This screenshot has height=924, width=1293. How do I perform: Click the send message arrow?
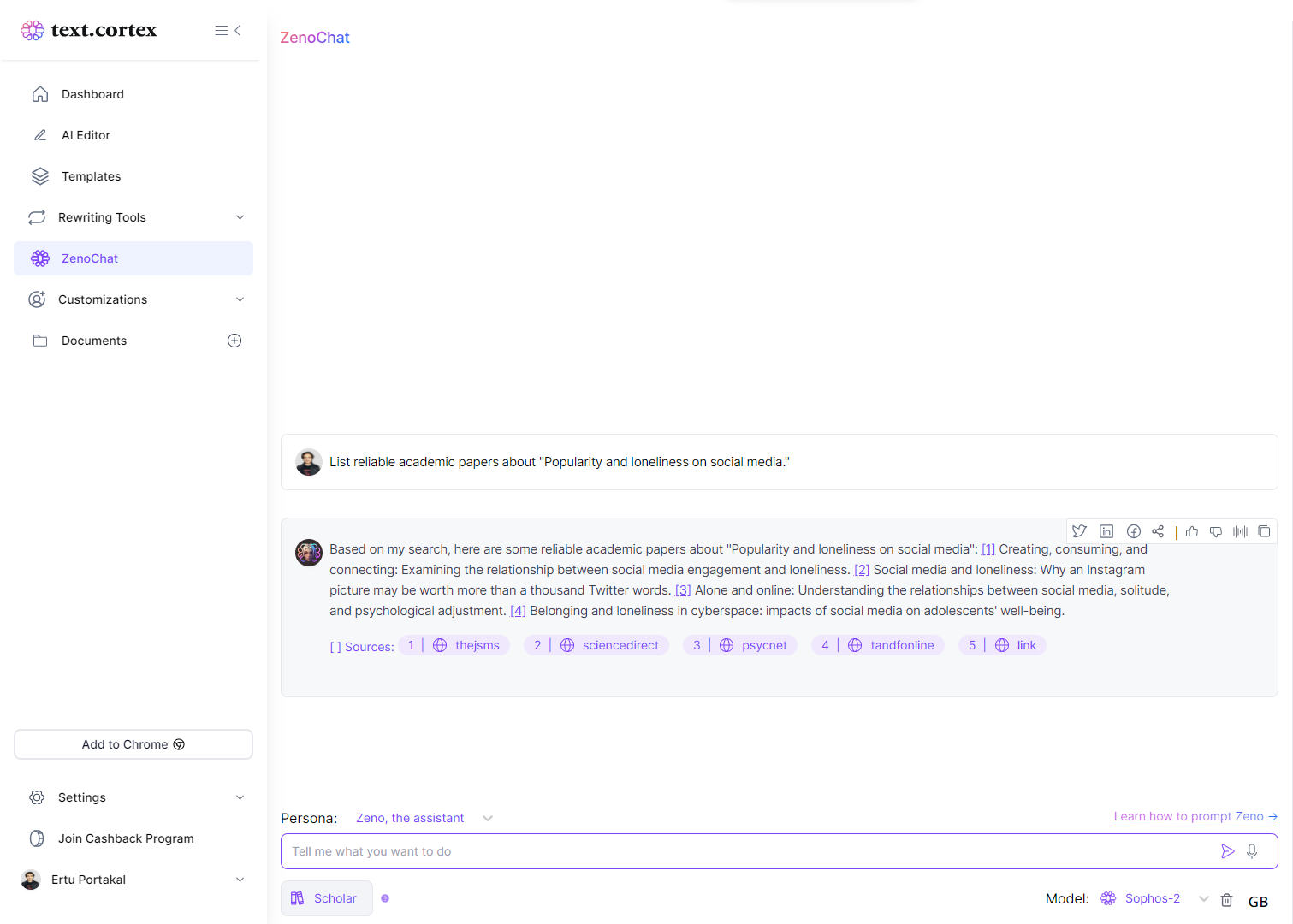click(1228, 851)
